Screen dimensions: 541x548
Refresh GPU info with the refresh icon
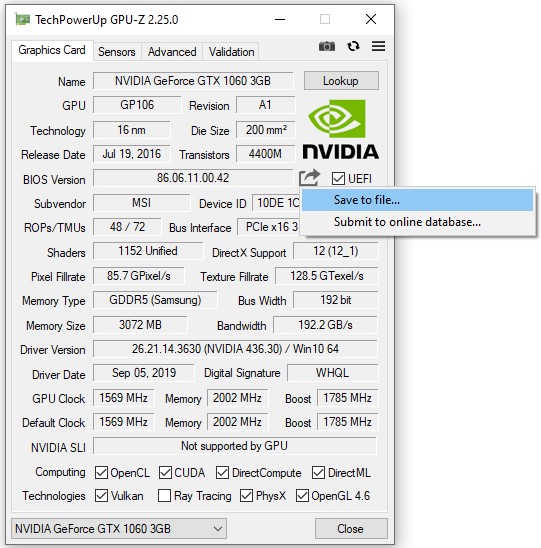(353, 46)
